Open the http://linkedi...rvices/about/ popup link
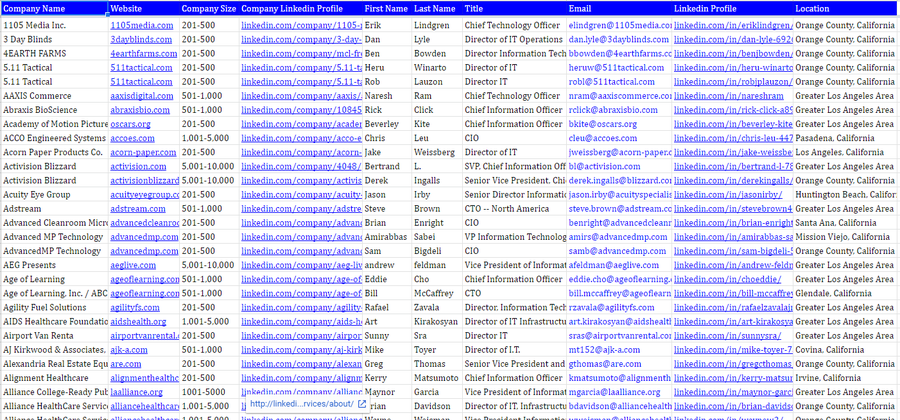Viewport: 900px width, 420px height. click(302, 404)
